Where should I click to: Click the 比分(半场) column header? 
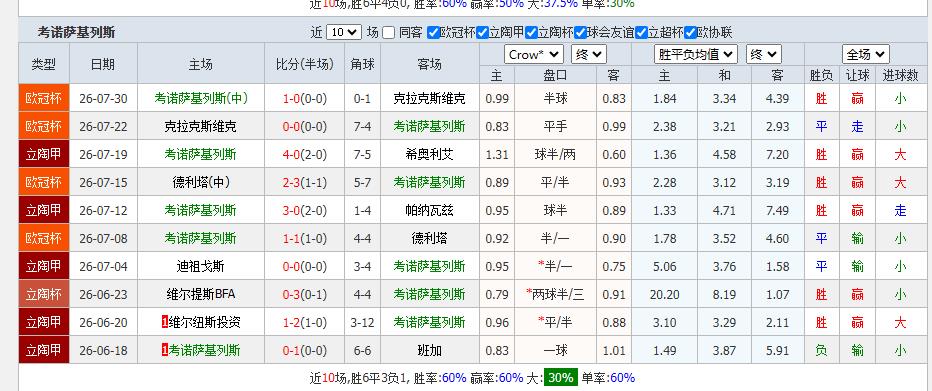[x=305, y=64]
